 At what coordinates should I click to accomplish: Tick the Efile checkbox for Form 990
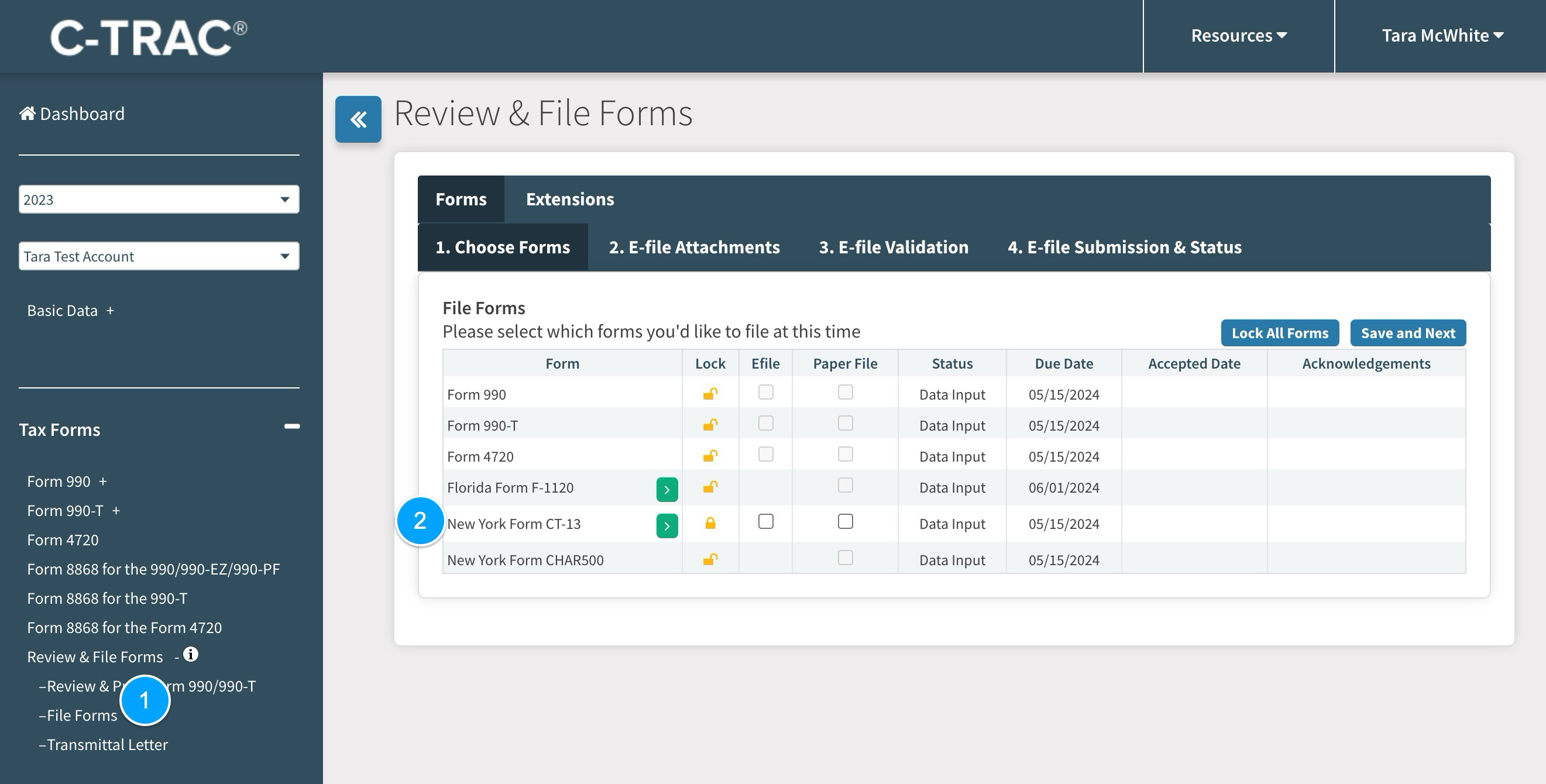766,393
